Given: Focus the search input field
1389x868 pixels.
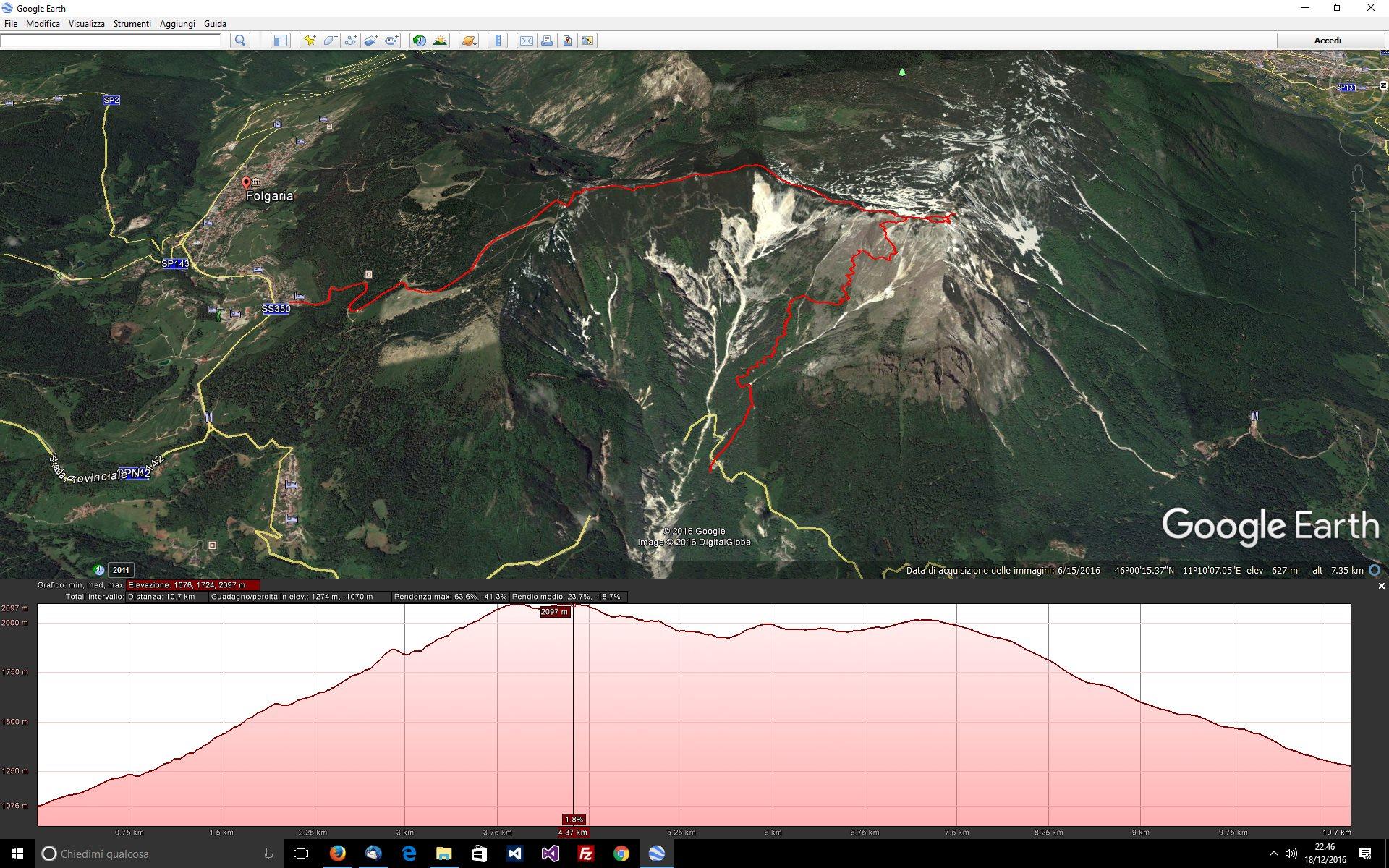Looking at the screenshot, I should (111, 41).
